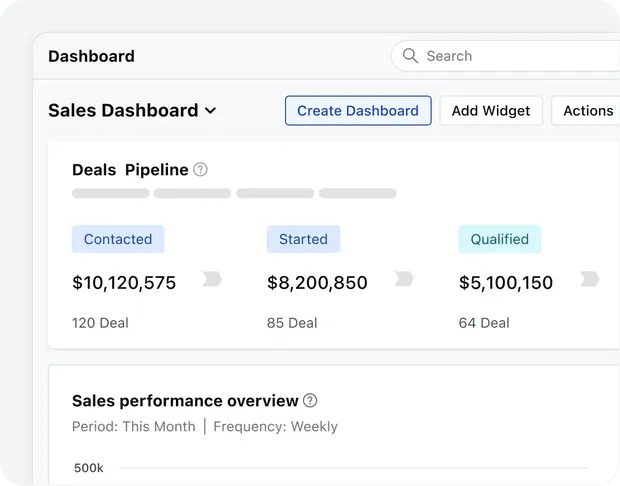Click arrow icon after Started amount
The height and width of the screenshot is (486, 620).
pyautogui.click(x=404, y=279)
